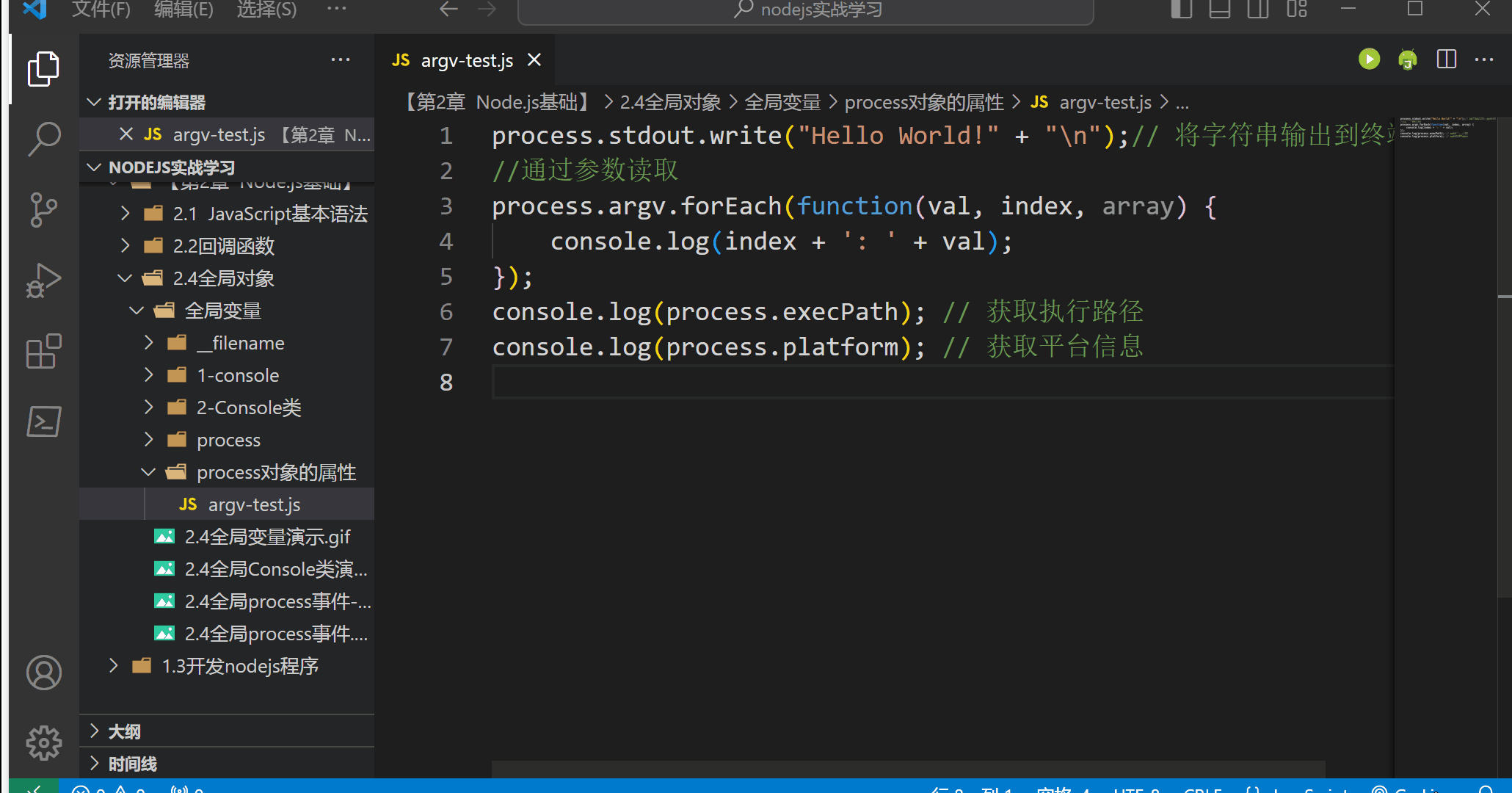Click argv-test.js entry in open editors
Screen dimensions: 1512x793
coord(227,134)
